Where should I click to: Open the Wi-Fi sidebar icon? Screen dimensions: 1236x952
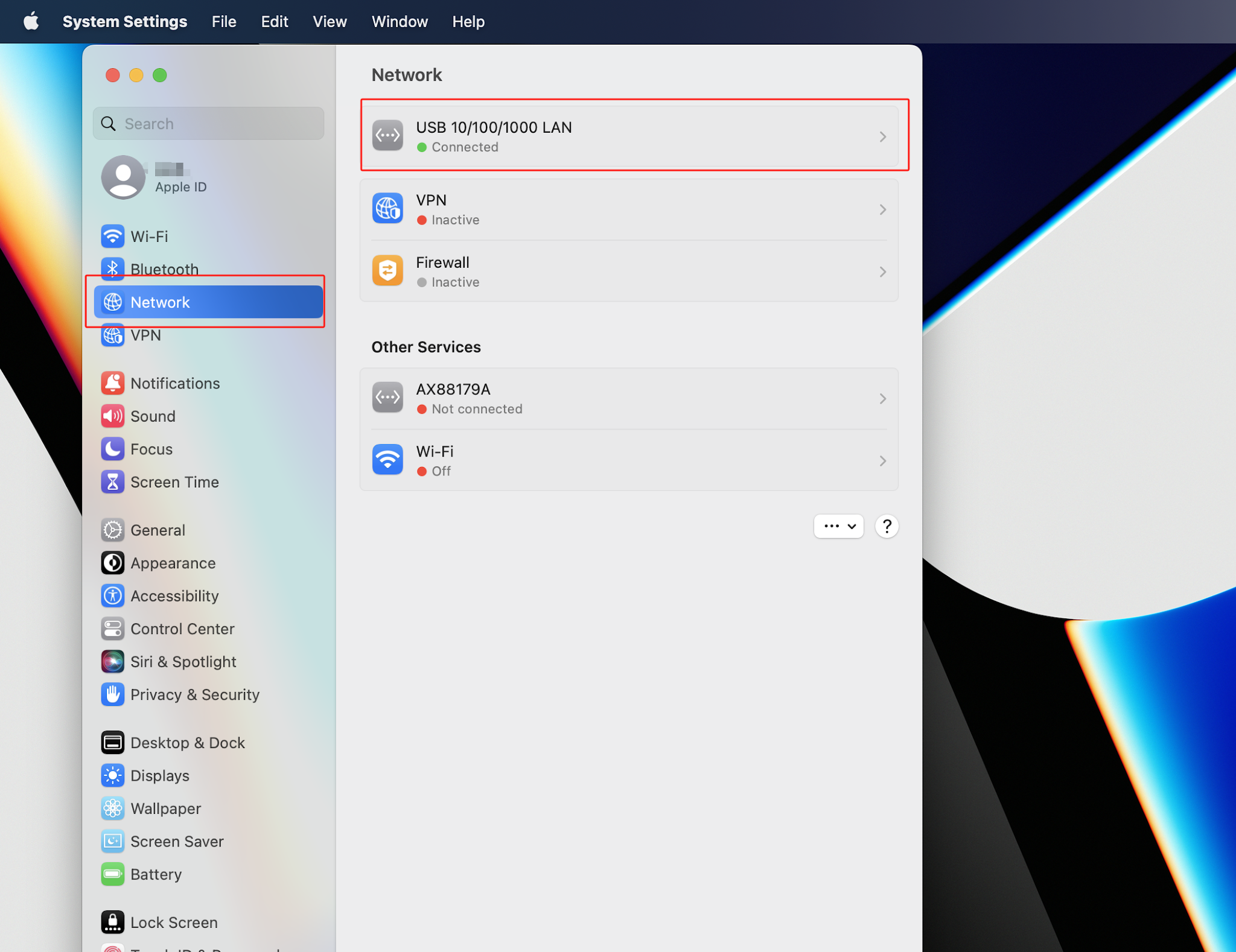pos(113,236)
